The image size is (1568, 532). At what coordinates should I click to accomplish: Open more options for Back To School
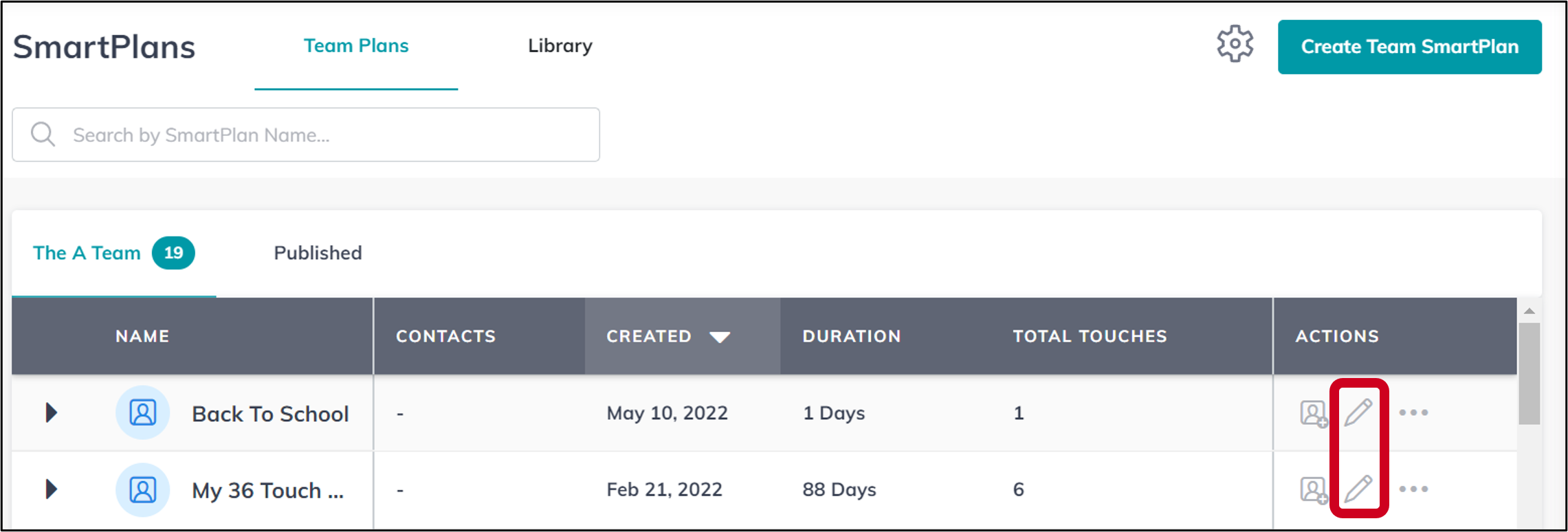pyautogui.click(x=1413, y=412)
